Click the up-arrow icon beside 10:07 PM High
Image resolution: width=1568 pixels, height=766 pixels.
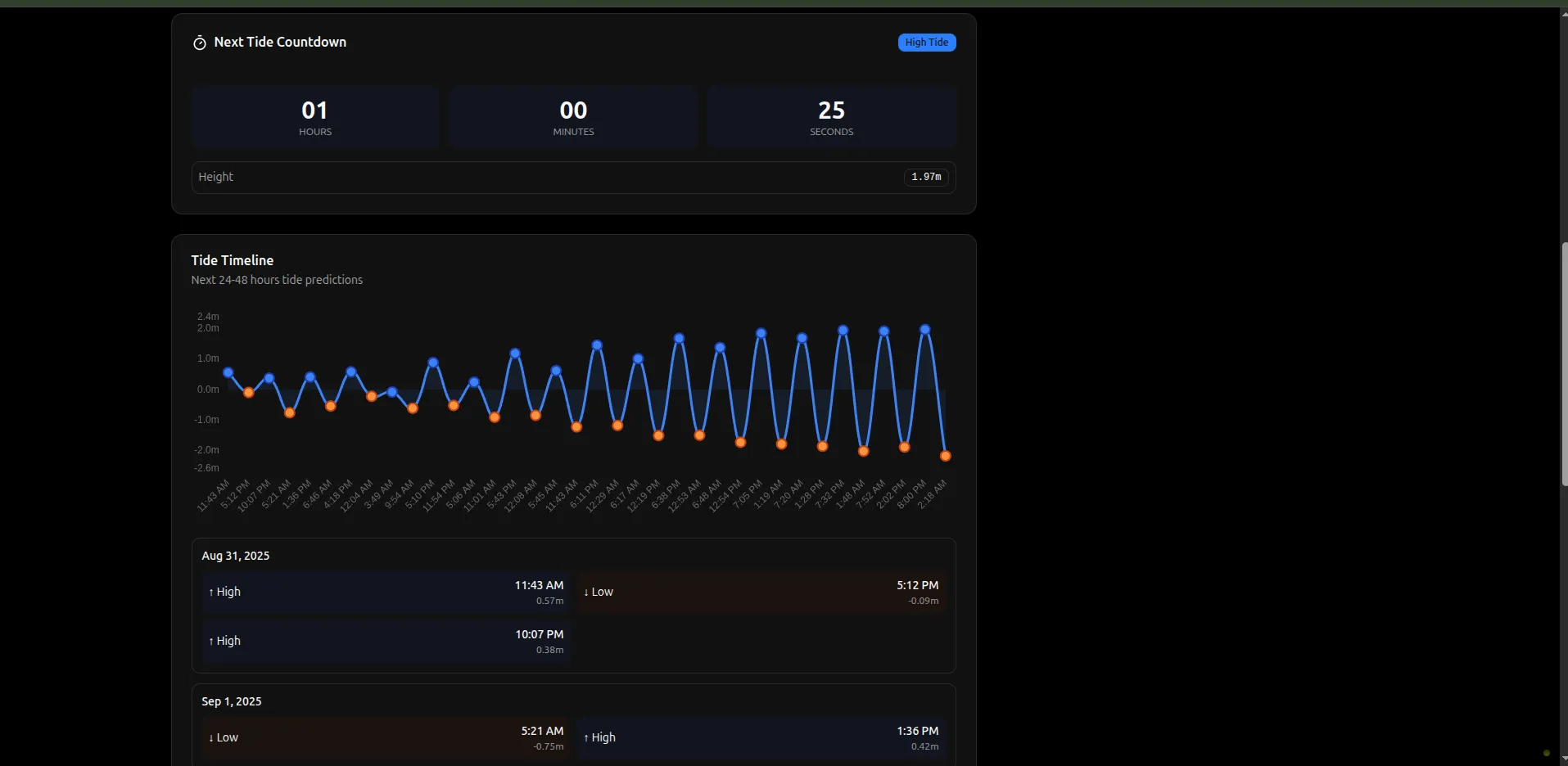[x=212, y=641]
